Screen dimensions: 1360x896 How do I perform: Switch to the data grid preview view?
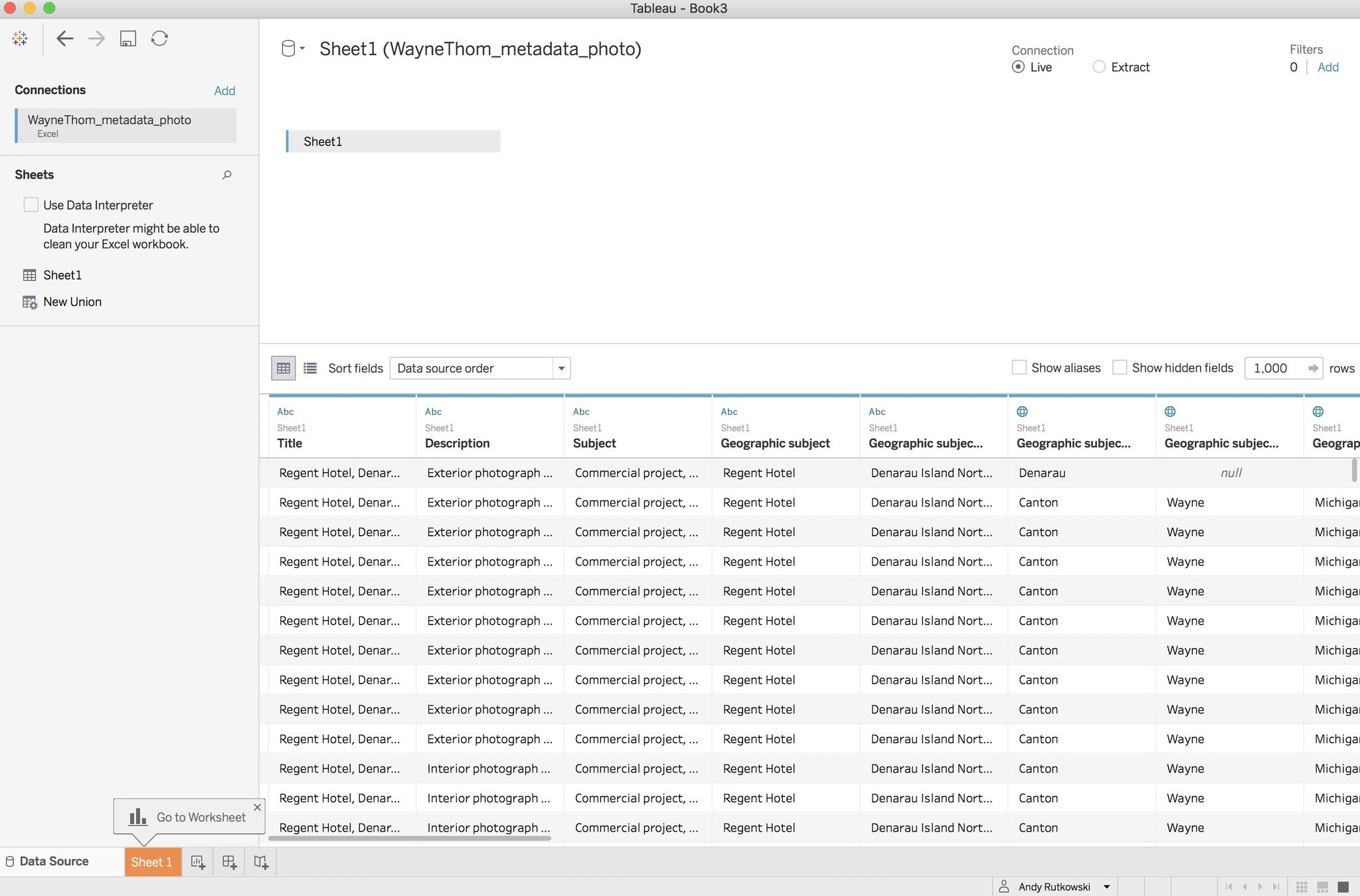(284, 368)
